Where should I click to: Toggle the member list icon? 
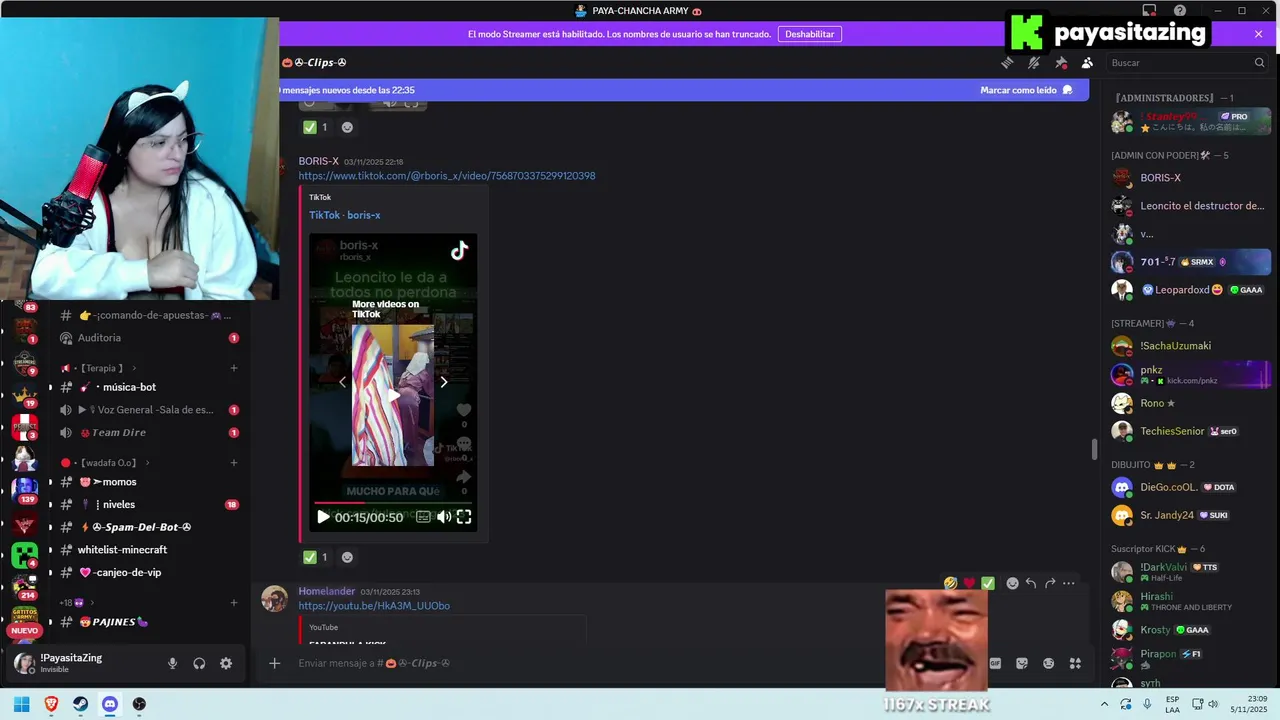click(x=1088, y=63)
